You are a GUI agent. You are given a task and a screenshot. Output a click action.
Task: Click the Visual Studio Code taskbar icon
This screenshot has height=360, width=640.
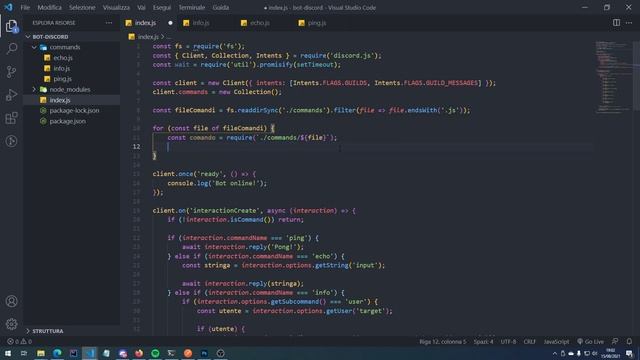(90, 353)
